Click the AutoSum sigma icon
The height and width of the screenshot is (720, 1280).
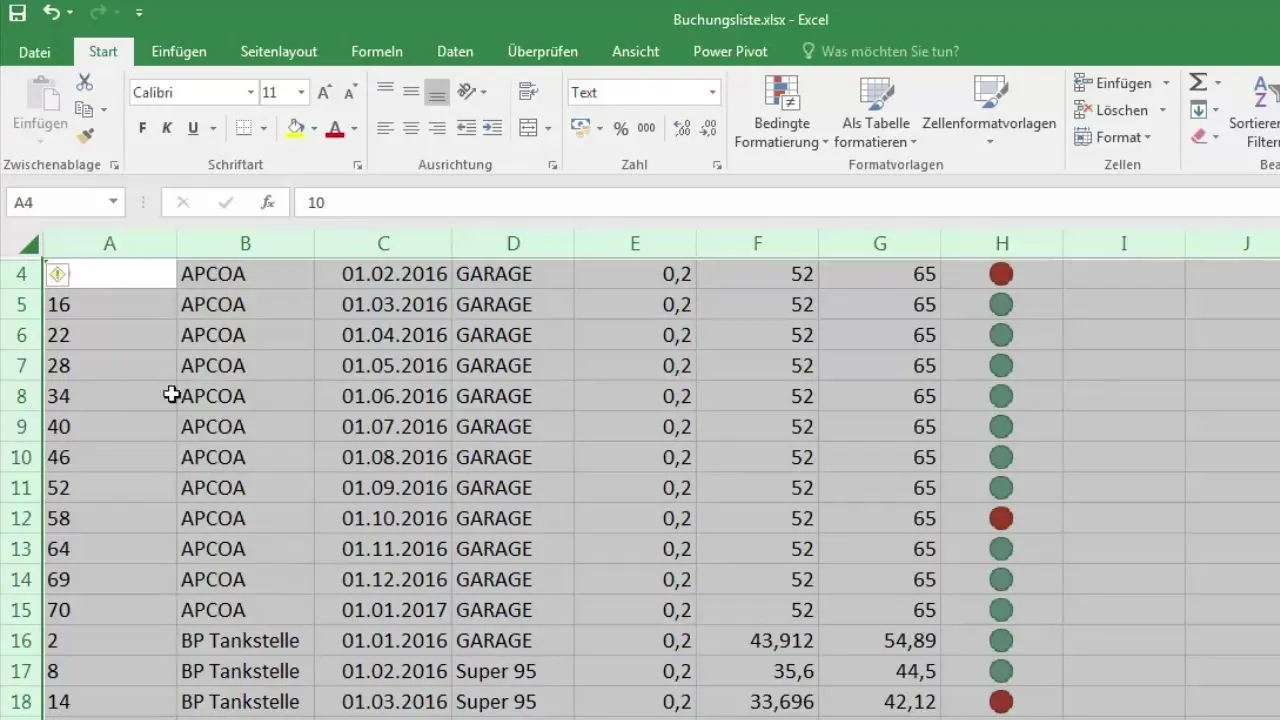[x=1198, y=83]
